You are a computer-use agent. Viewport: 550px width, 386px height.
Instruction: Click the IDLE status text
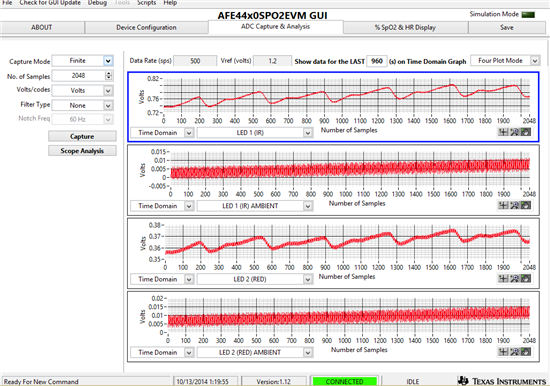412,381
